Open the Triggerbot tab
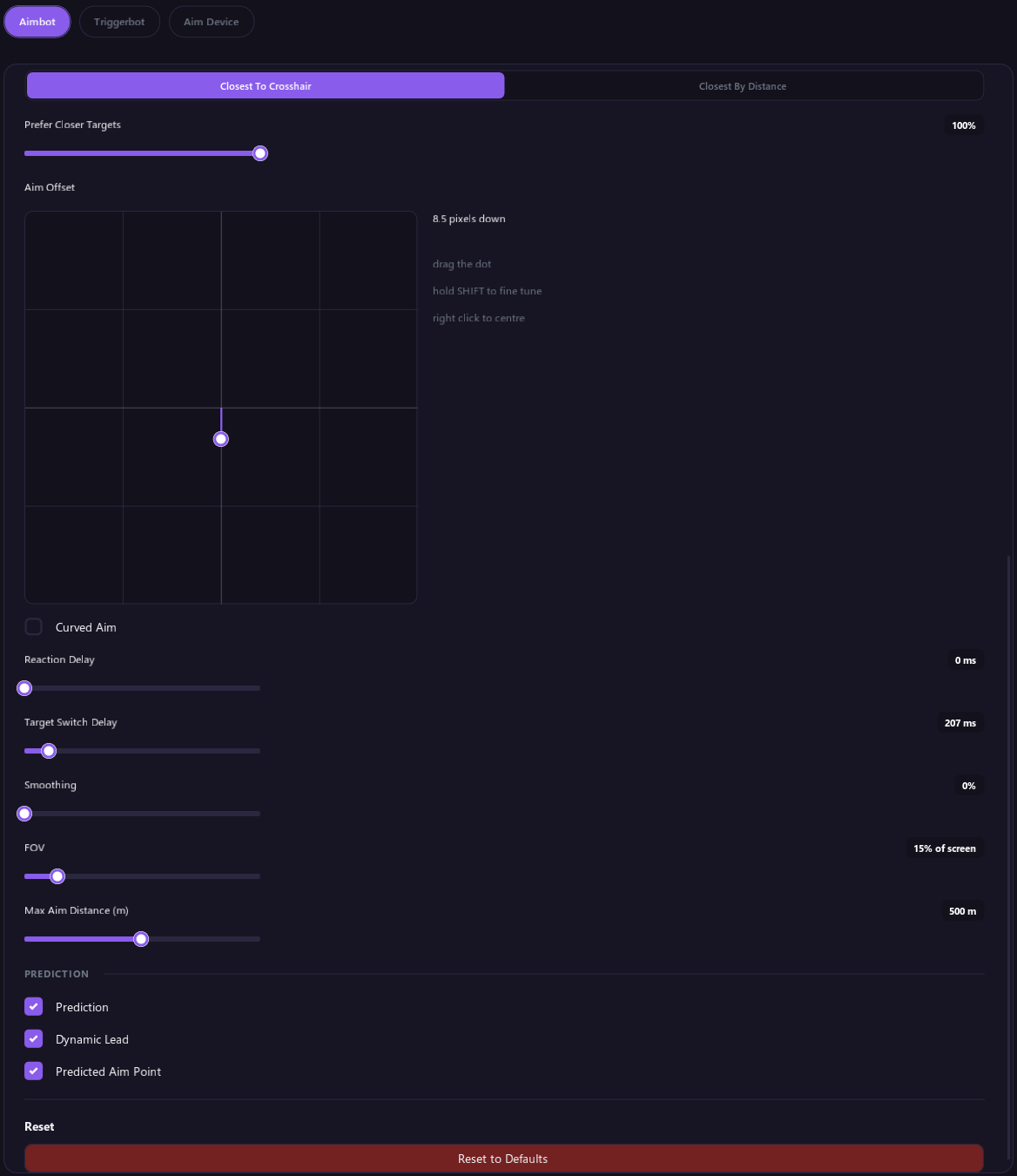This screenshot has height=1176, width=1017. 119,22
